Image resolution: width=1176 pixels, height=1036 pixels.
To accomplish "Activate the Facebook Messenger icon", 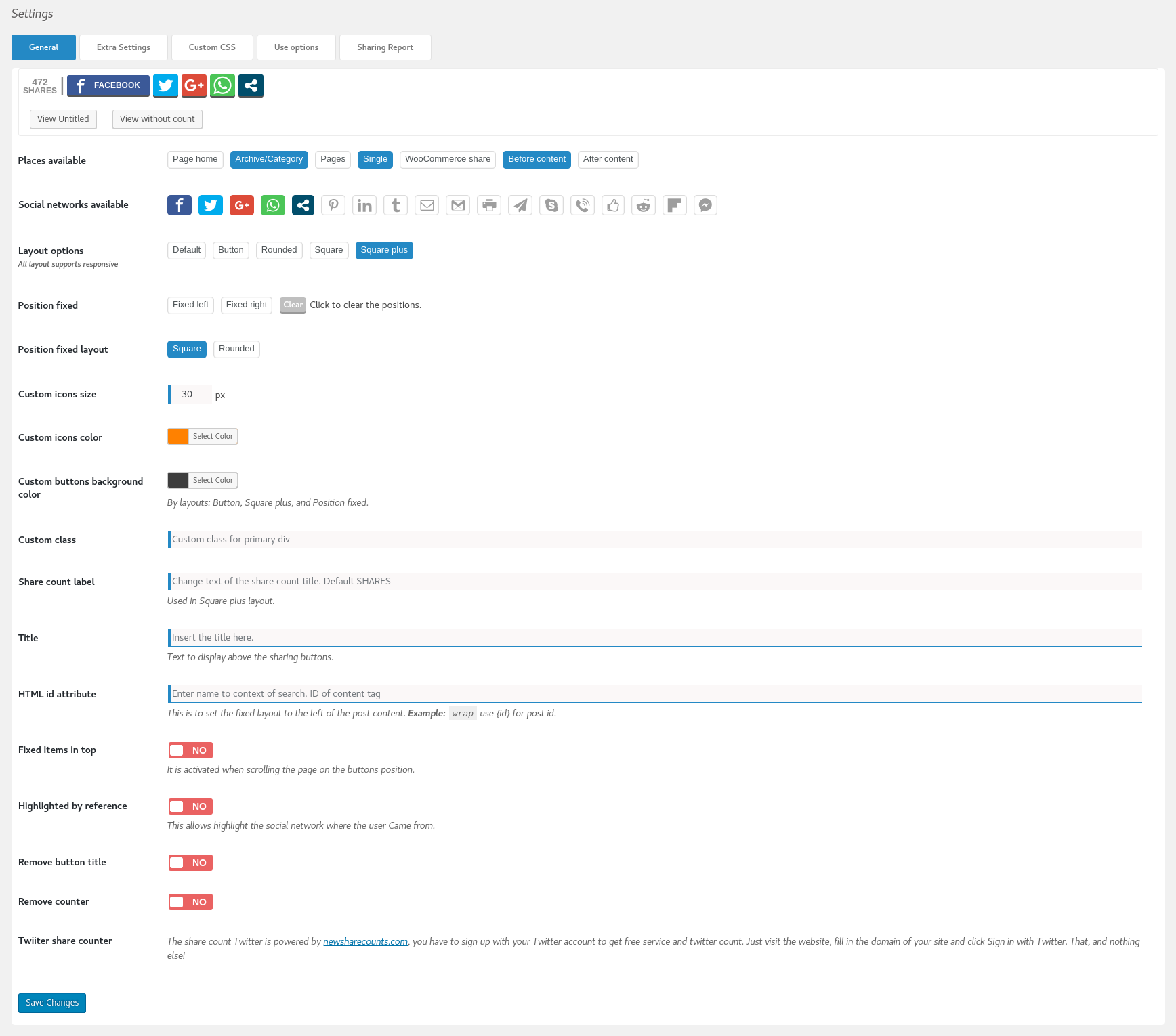I will coord(705,205).
